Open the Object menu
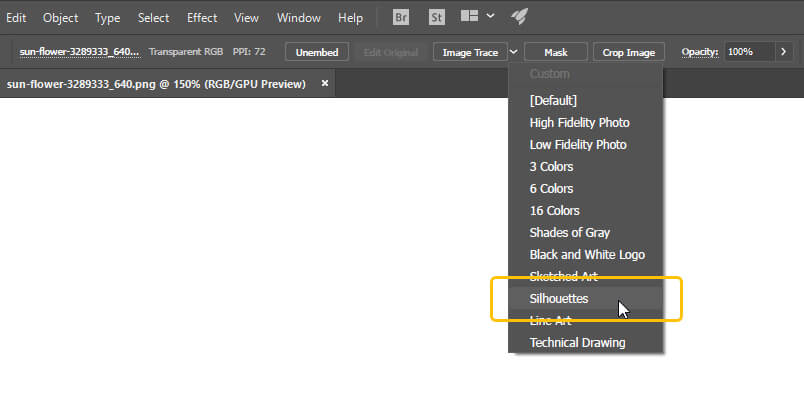 61,18
